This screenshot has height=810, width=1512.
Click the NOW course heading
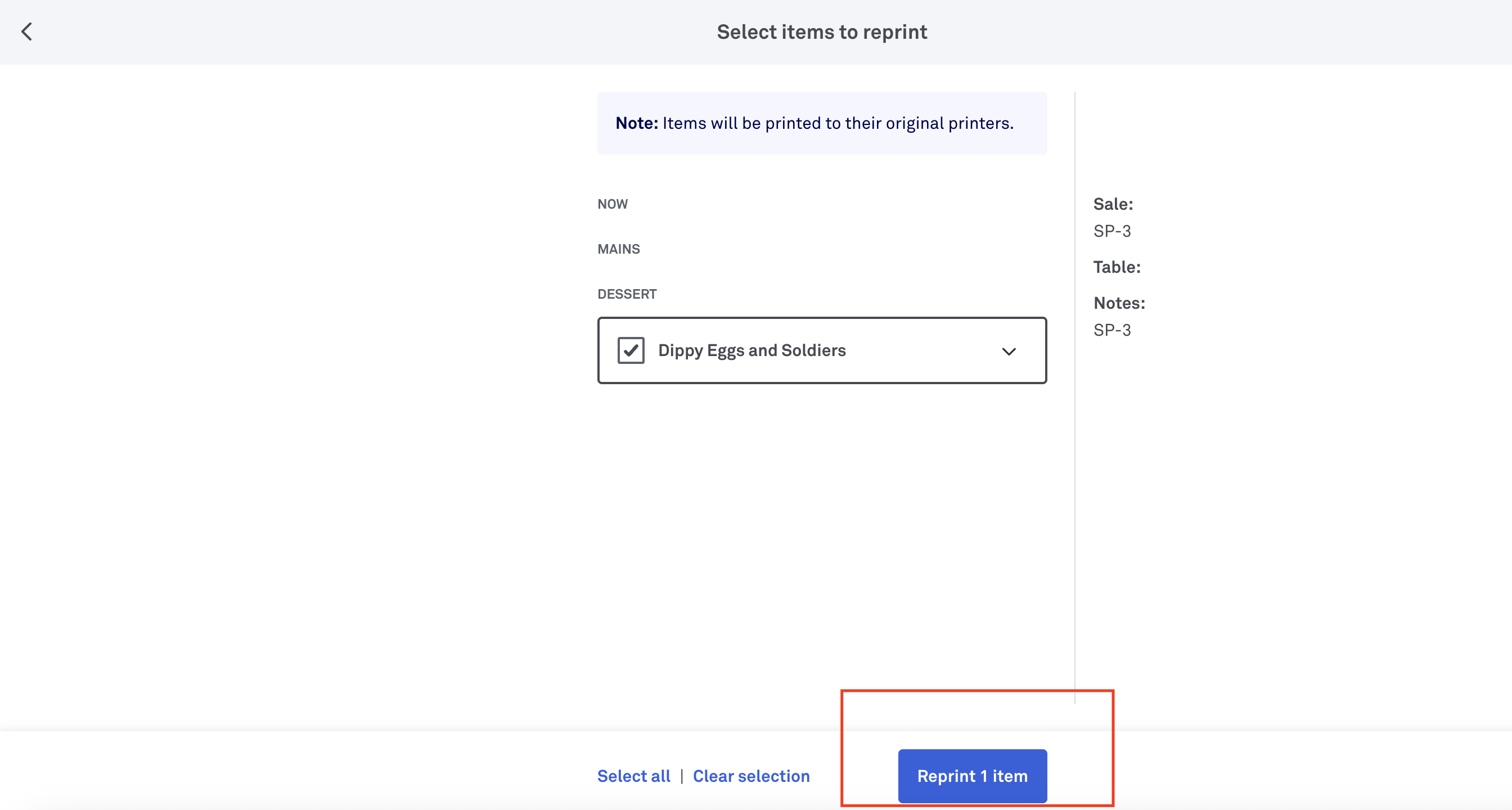[x=612, y=204]
